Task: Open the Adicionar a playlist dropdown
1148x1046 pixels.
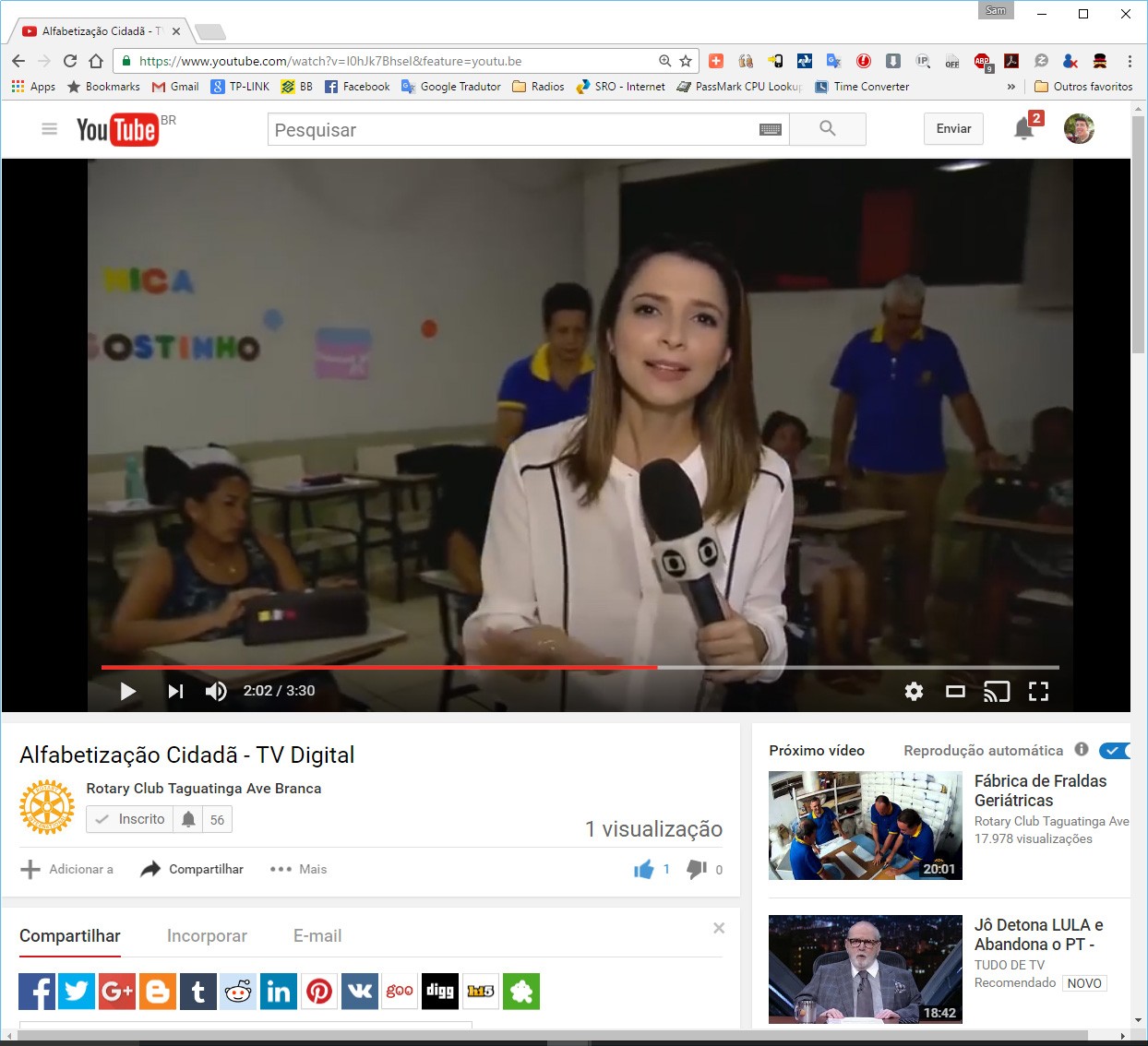Action: pyautogui.click(x=66, y=869)
